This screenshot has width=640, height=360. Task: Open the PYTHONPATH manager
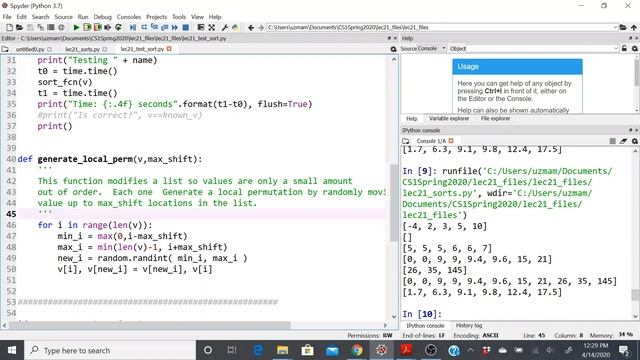tap(236, 27)
